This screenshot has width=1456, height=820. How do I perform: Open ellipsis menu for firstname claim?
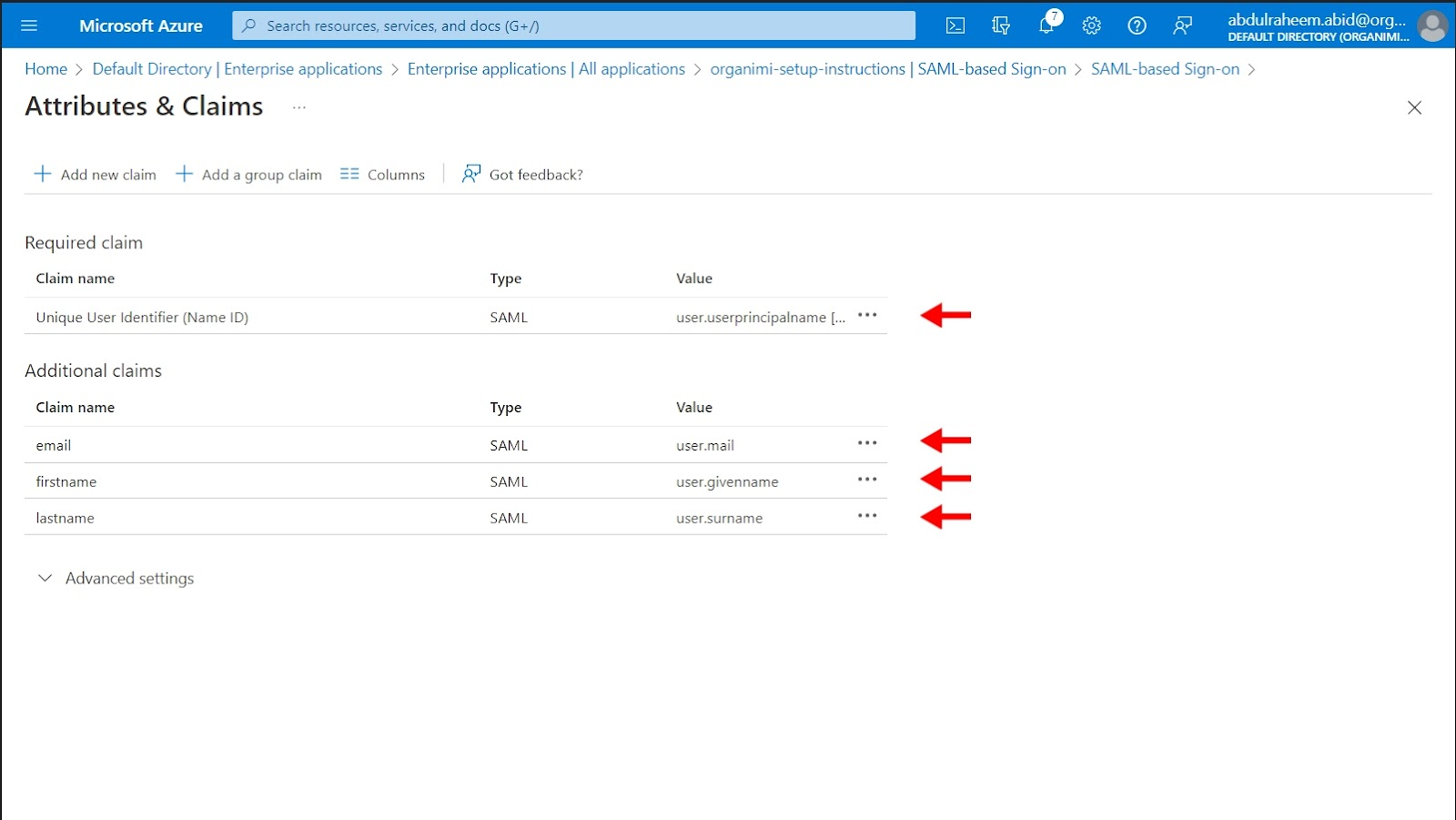[x=867, y=480]
